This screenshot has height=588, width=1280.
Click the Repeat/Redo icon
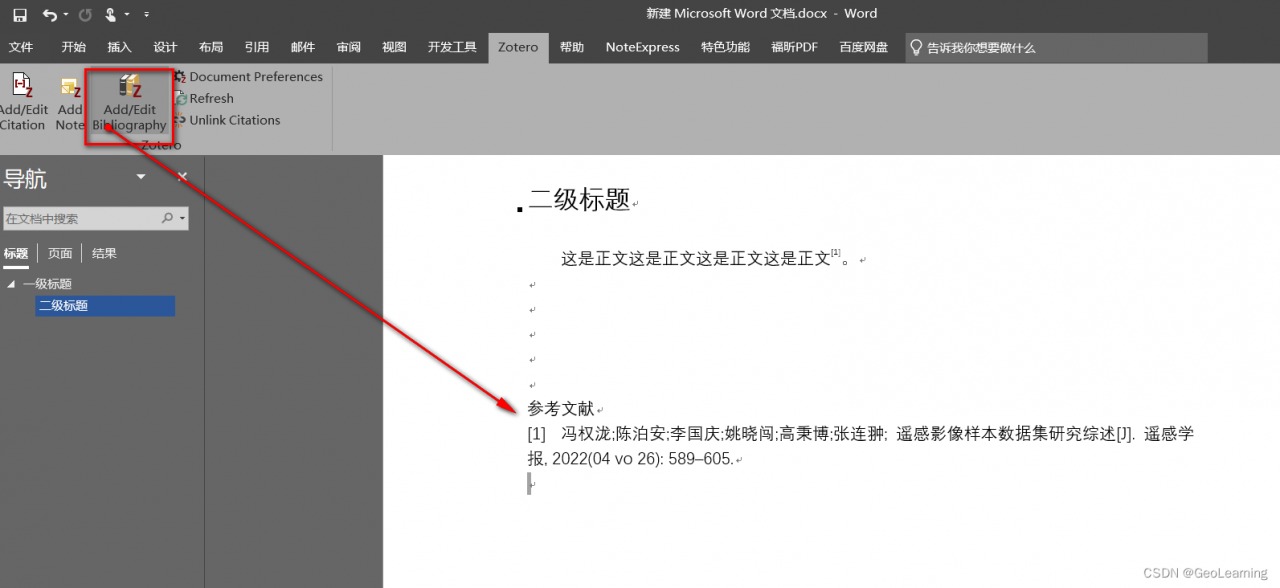[86, 13]
